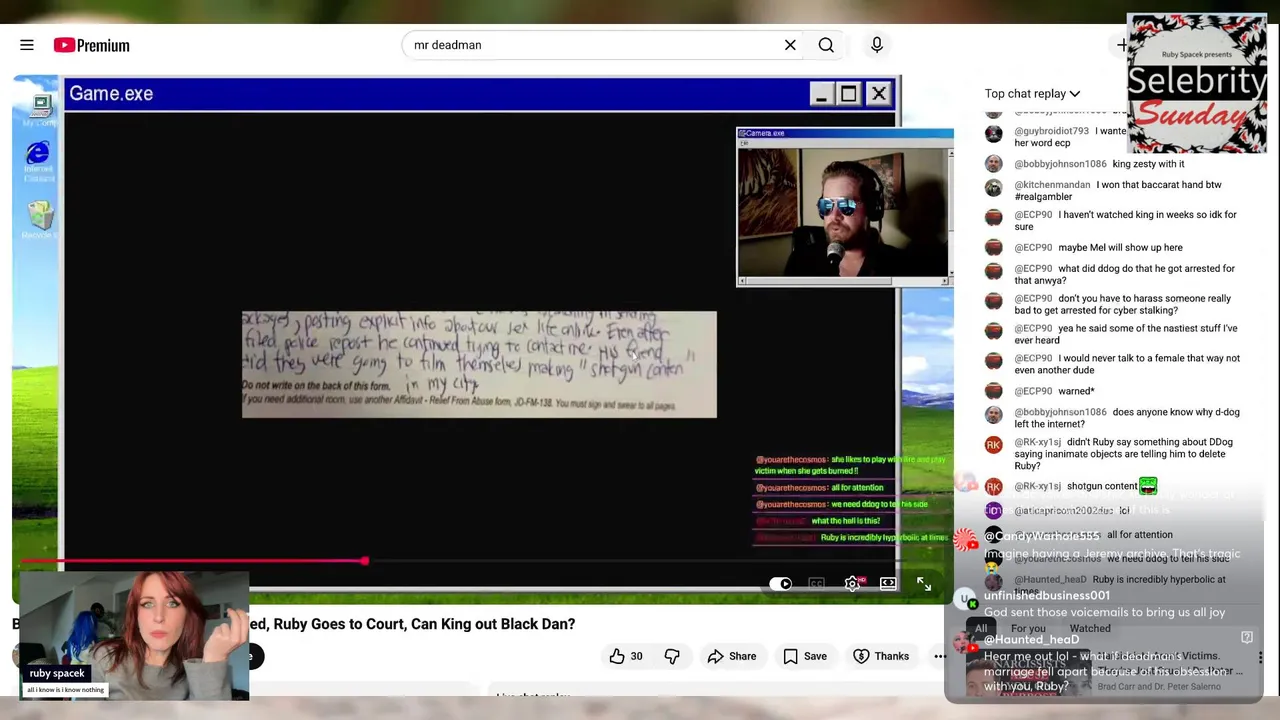Select 'I would never talk to a female' message
Screen dimensions: 1280x720
pos(1127,365)
